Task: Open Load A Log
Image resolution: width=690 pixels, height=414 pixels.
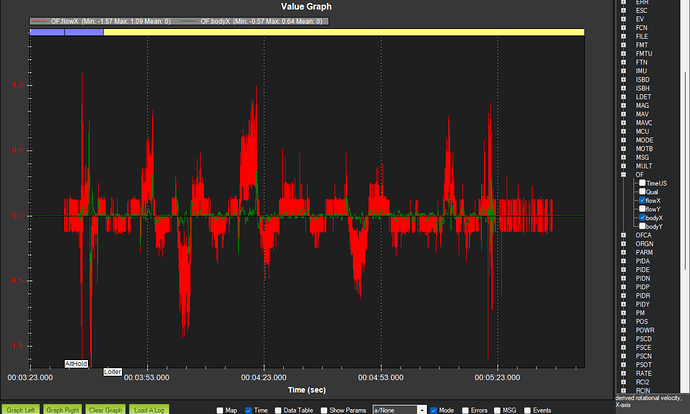Action: click(149, 410)
